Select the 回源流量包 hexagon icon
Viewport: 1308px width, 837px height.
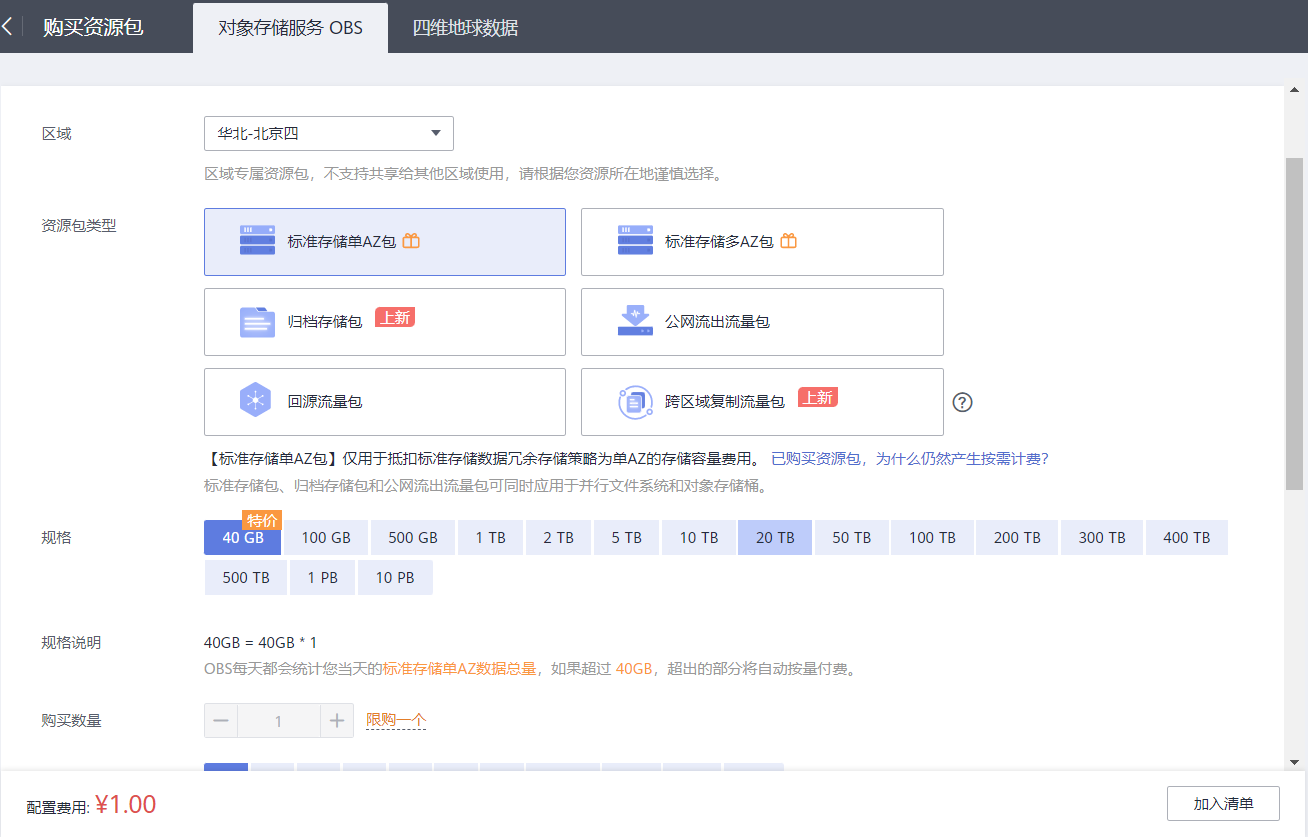point(256,401)
